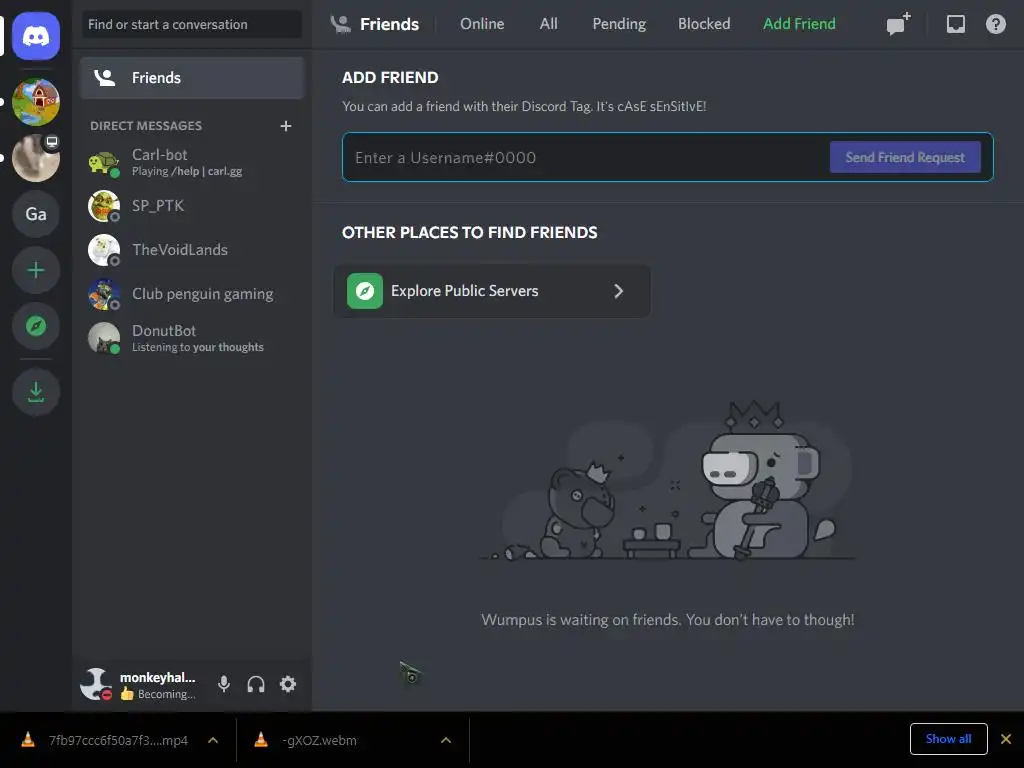The height and width of the screenshot is (768, 1024).
Task: Open the farm barn server icon
Action: (x=36, y=102)
